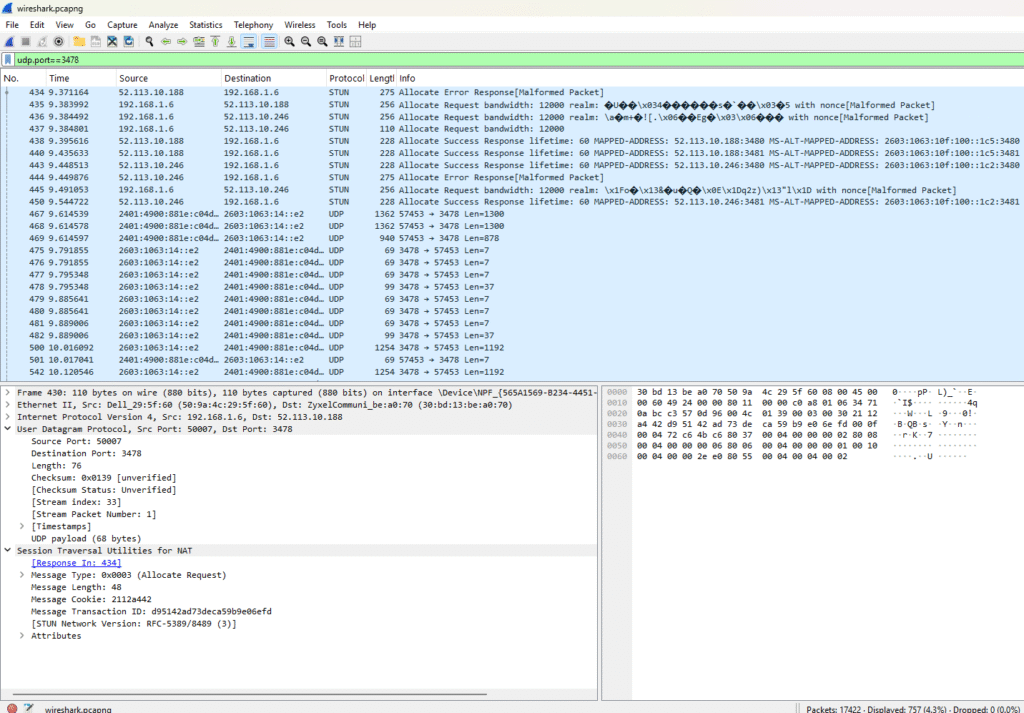Click the Start capture shark fin icon

pyautogui.click(x=9, y=41)
